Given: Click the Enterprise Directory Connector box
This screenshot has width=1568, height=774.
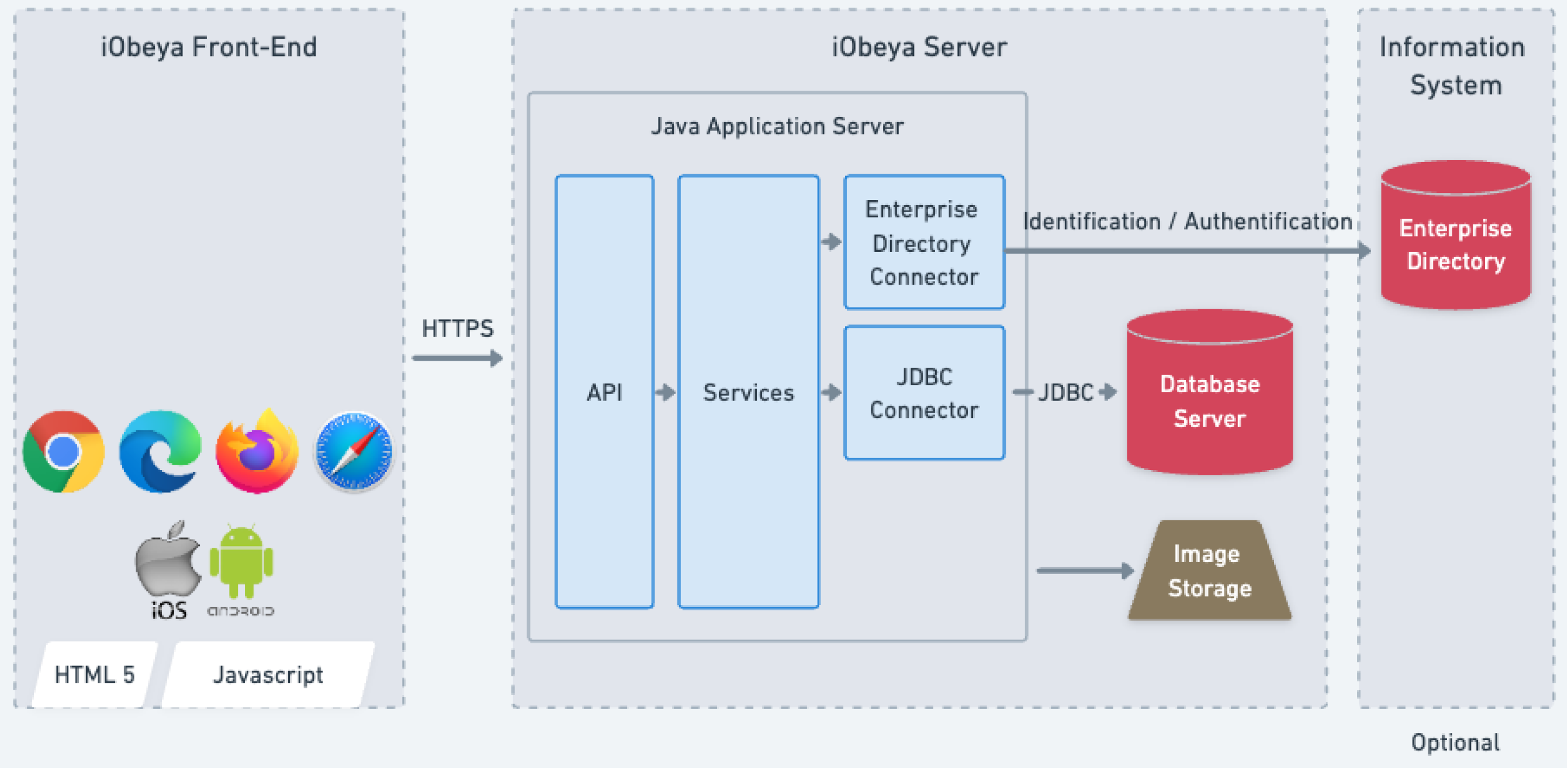Looking at the screenshot, I should pos(924,243).
